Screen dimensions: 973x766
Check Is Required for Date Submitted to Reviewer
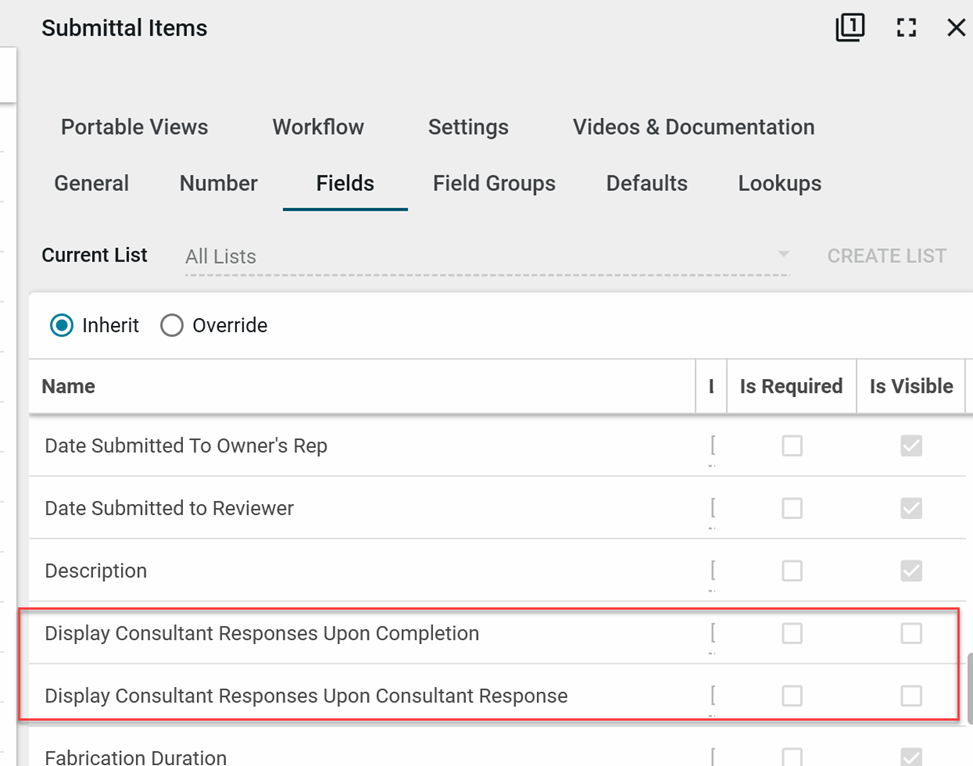click(x=792, y=509)
